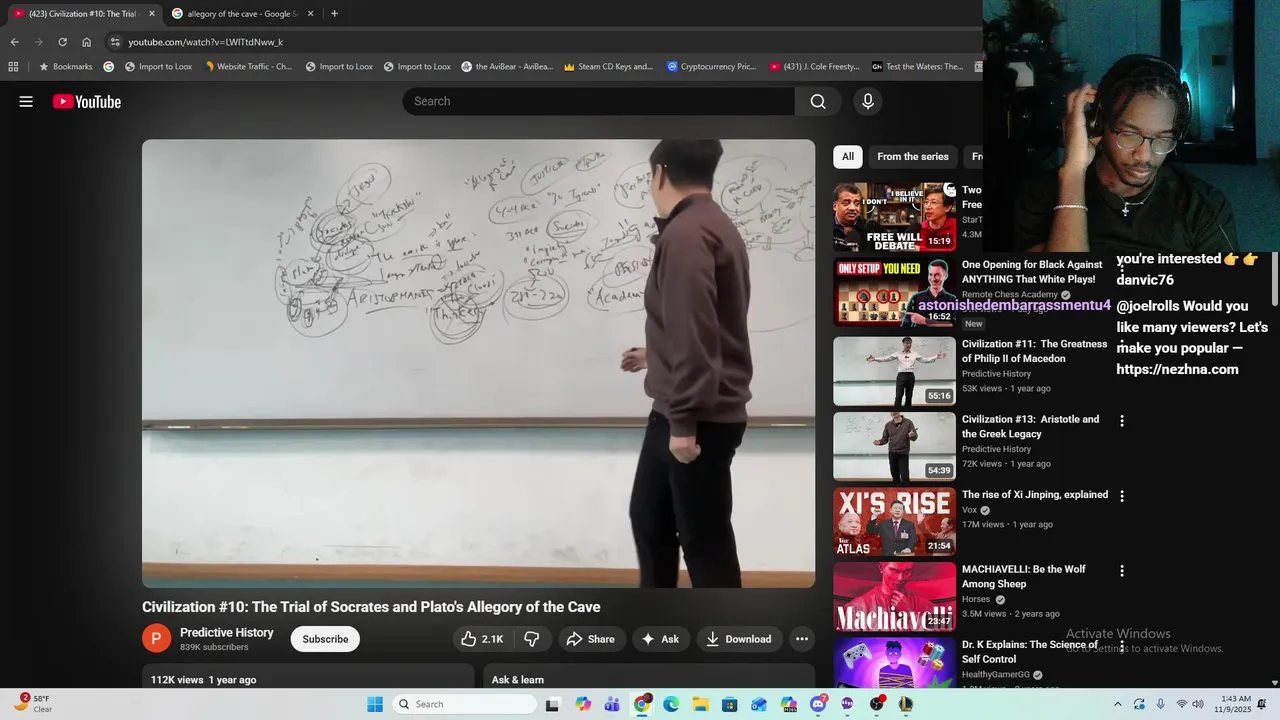Open volume control in system tray
Viewport: 1280px width, 720px height.
click(x=1198, y=704)
